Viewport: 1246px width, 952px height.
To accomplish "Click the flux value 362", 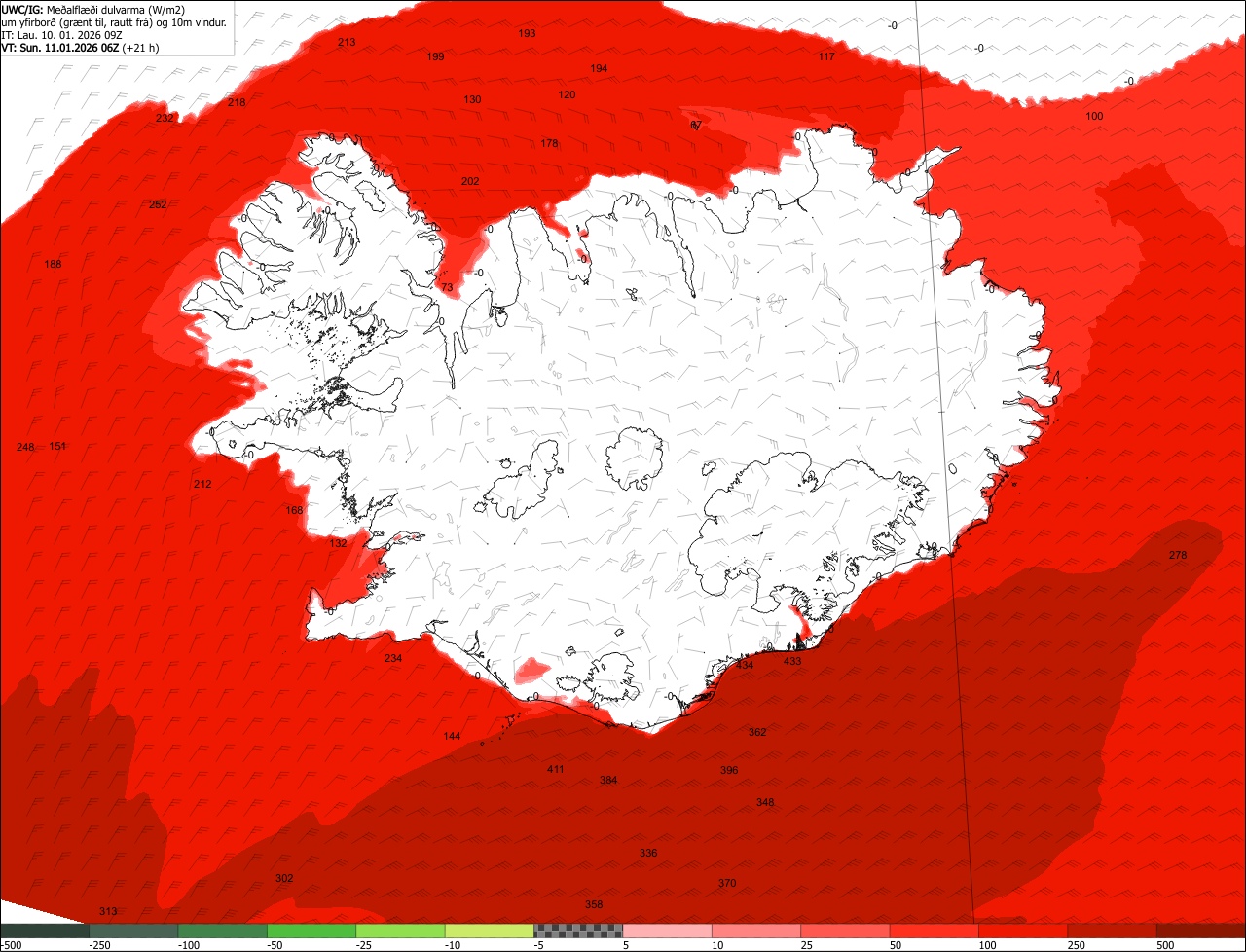I will (x=757, y=733).
